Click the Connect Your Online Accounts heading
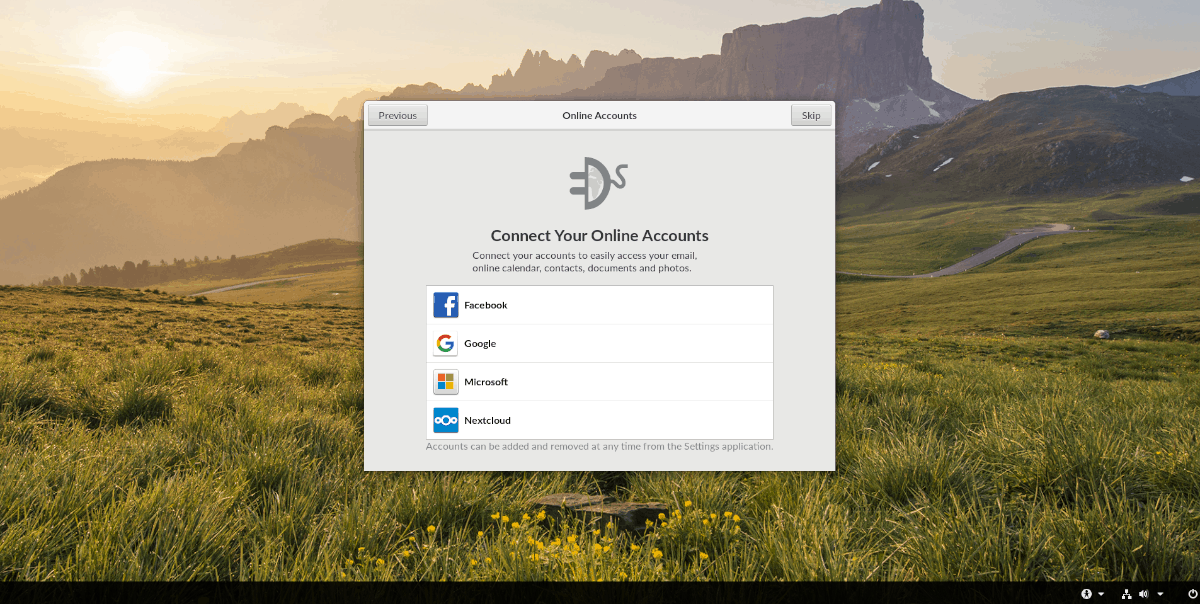 (x=600, y=236)
